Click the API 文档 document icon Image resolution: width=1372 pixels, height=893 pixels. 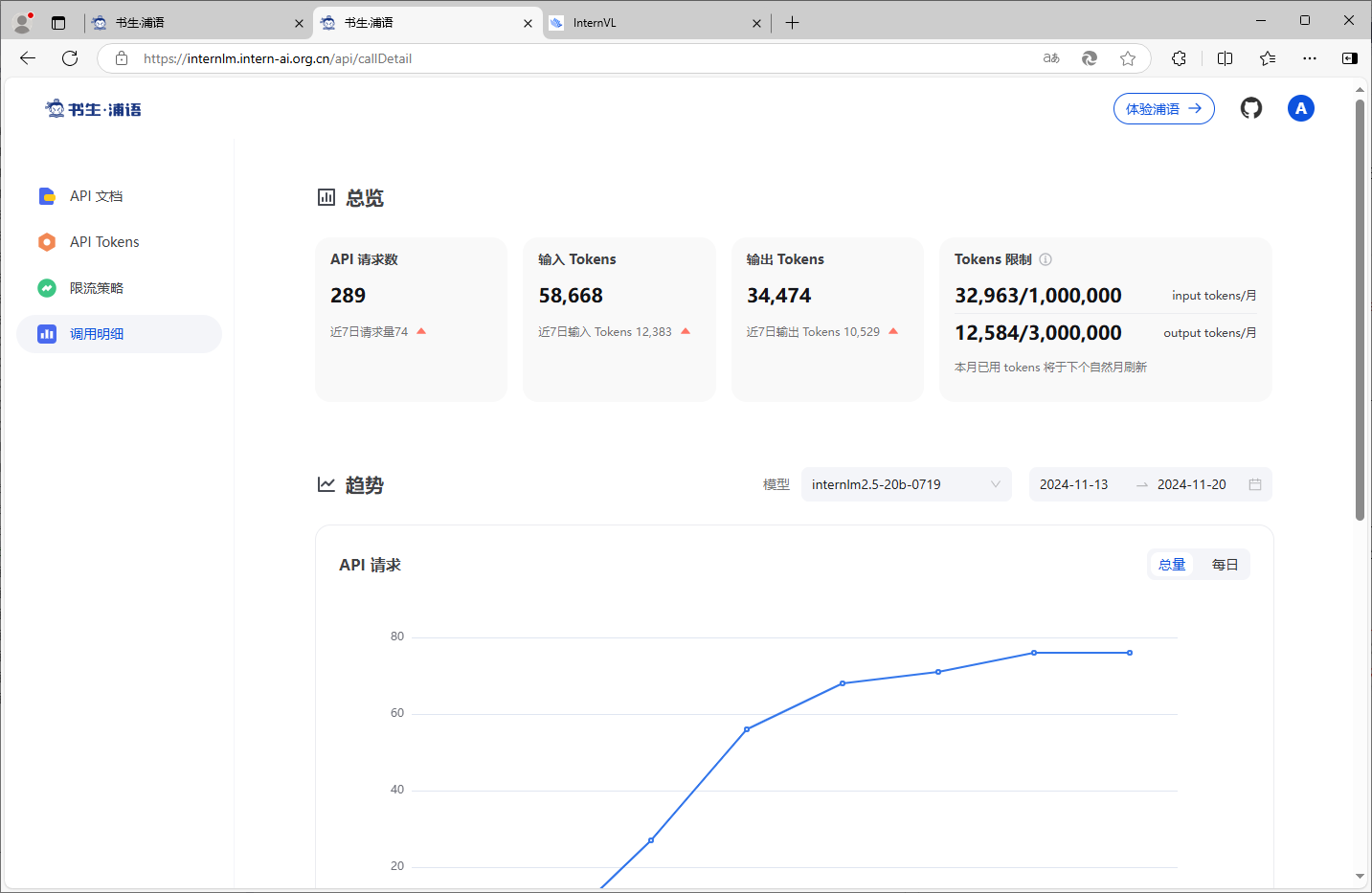tap(47, 196)
